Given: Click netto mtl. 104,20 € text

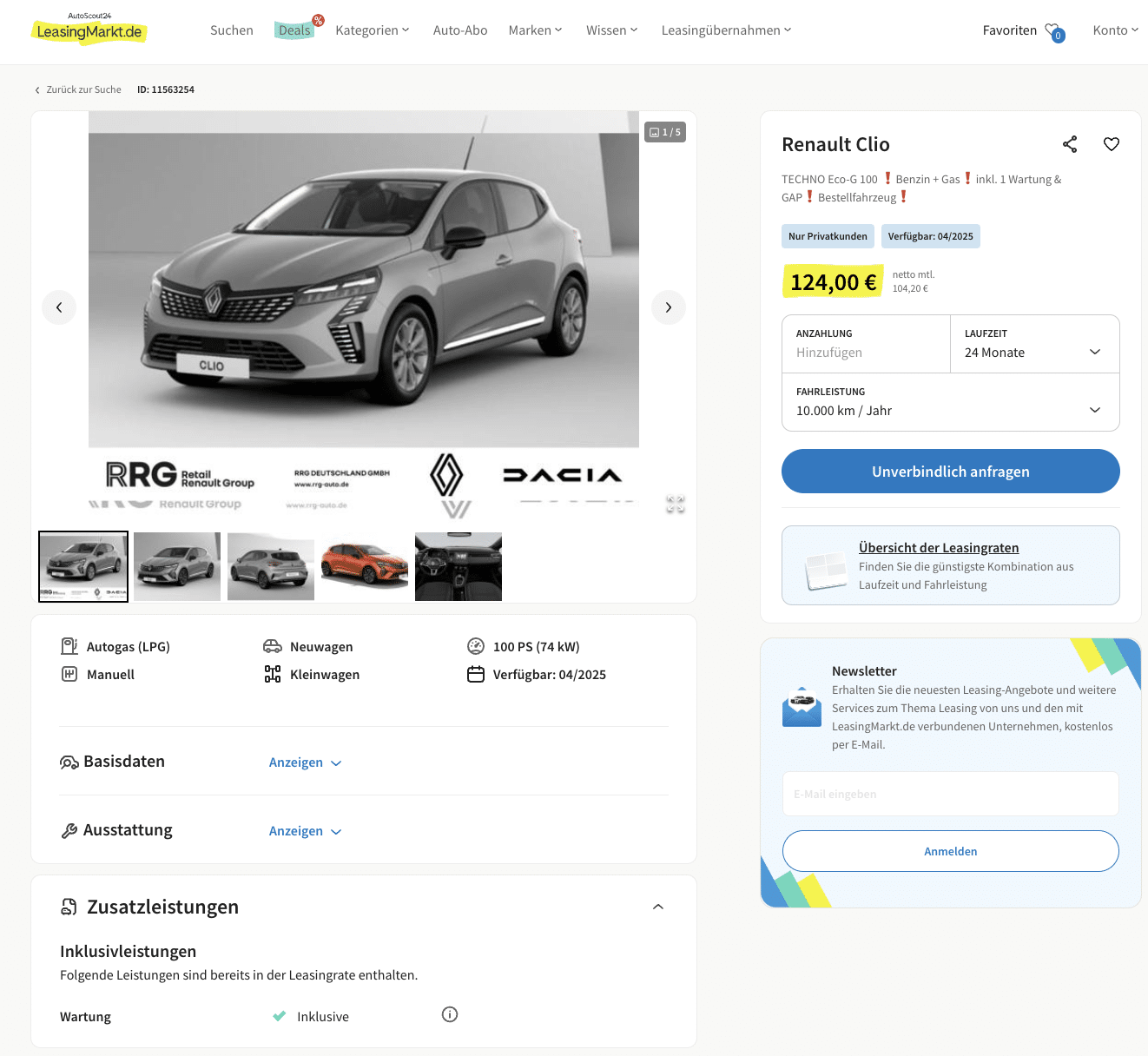Looking at the screenshot, I should 914,281.
